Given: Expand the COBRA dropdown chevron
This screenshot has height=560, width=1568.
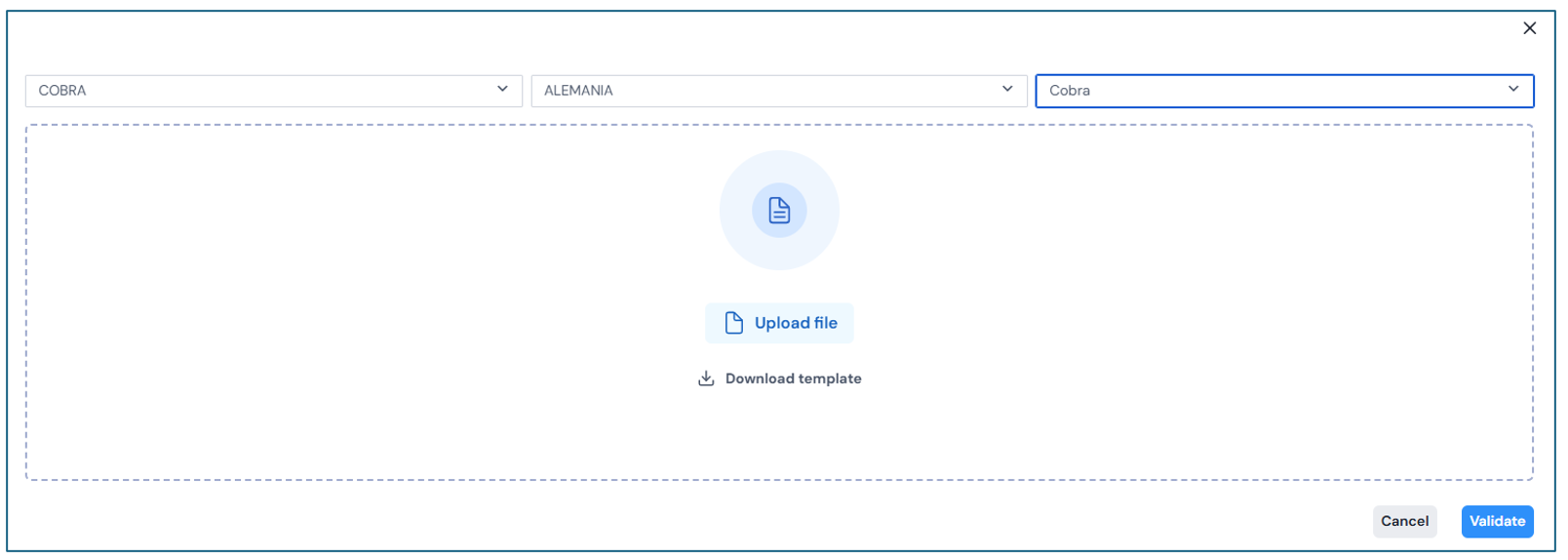Looking at the screenshot, I should pyautogui.click(x=502, y=89).
